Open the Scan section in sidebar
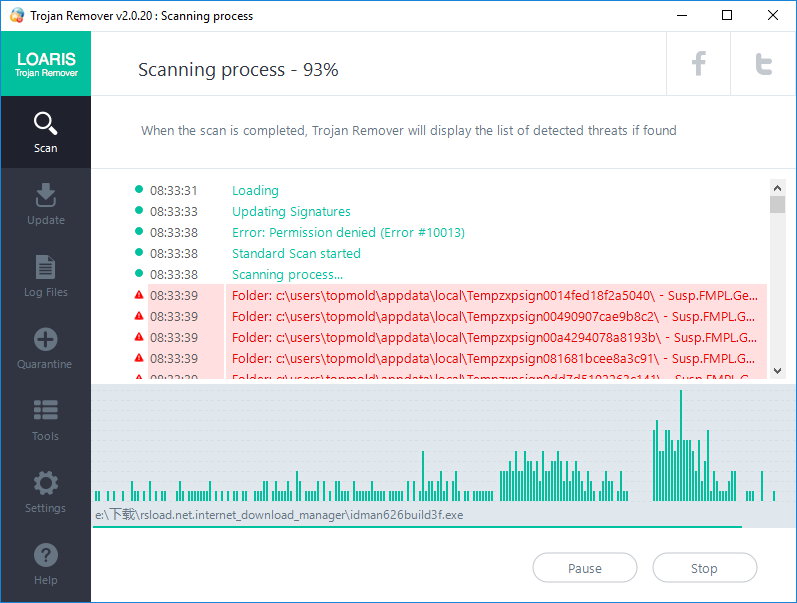This screenshot has width=797, height=603. click(x=46, y=133)
